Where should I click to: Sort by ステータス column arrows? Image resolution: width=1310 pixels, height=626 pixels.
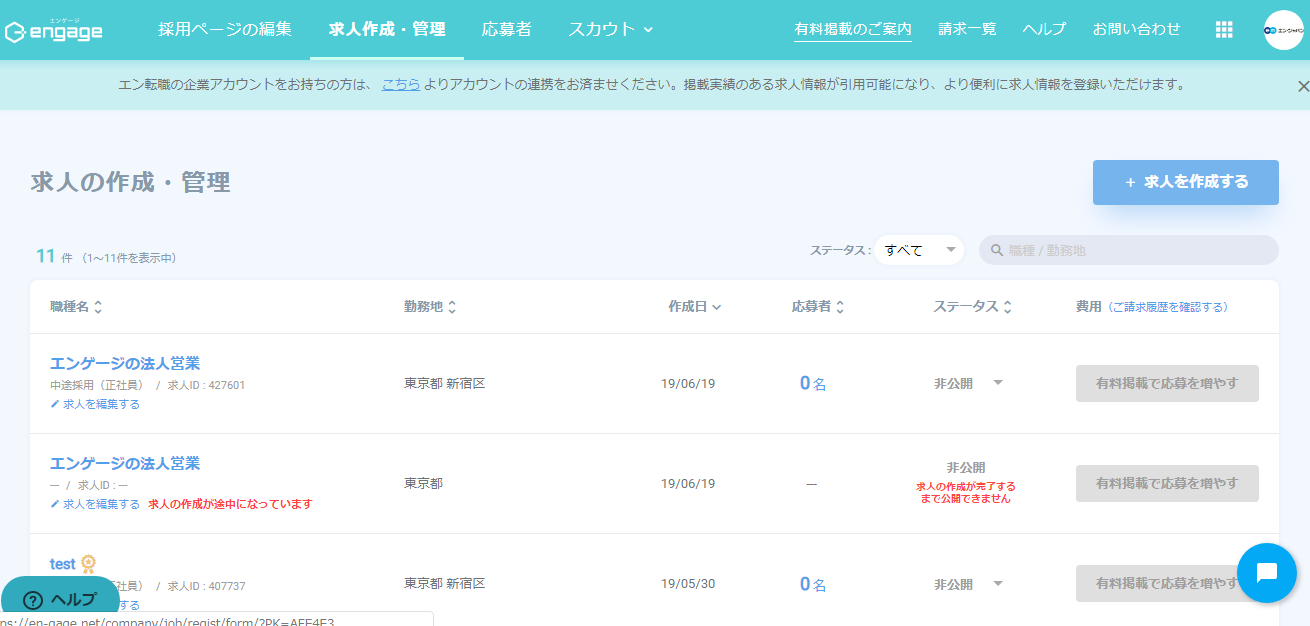pos(1008,307)
